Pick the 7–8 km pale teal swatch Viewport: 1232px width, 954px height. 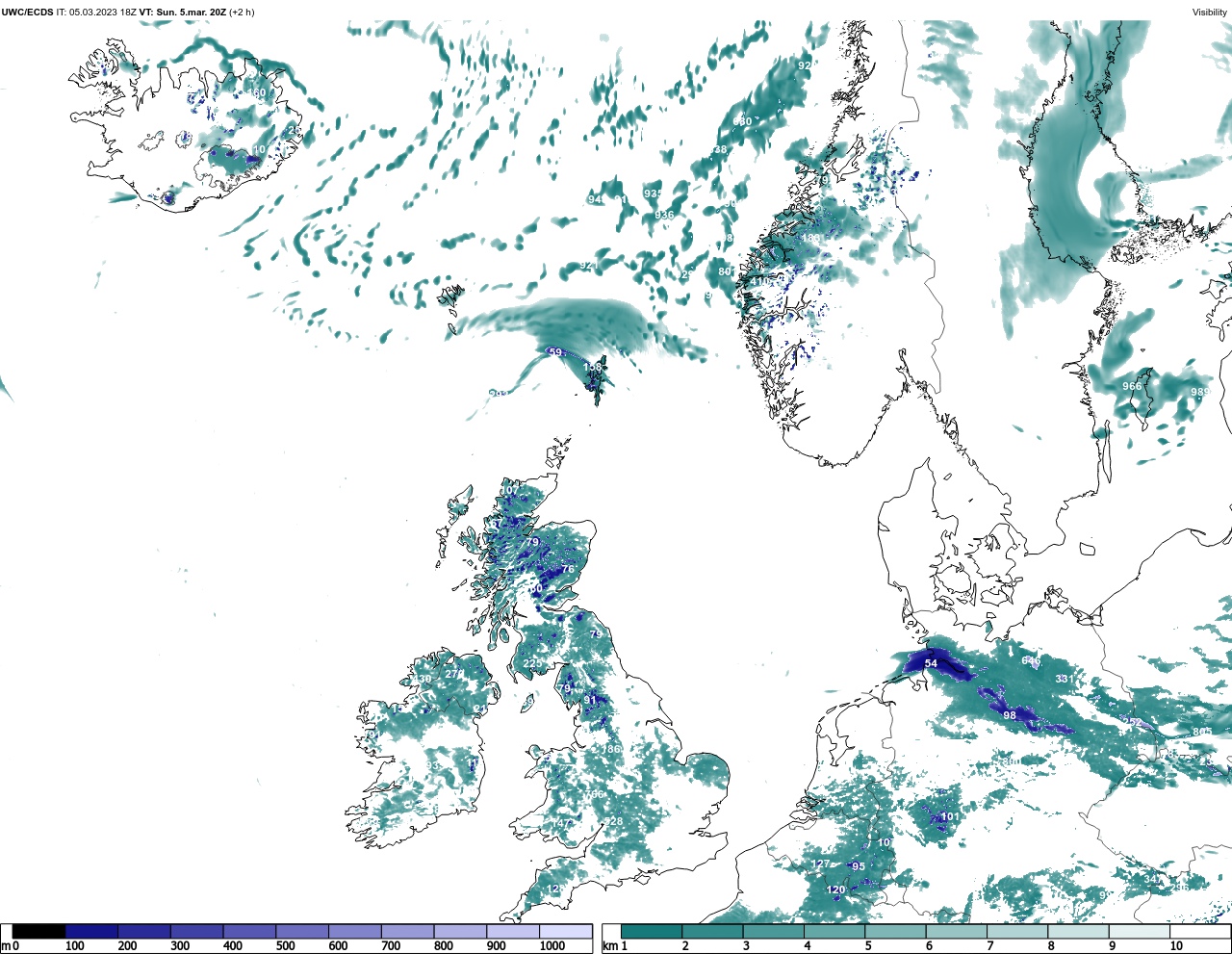point(1017,932)
